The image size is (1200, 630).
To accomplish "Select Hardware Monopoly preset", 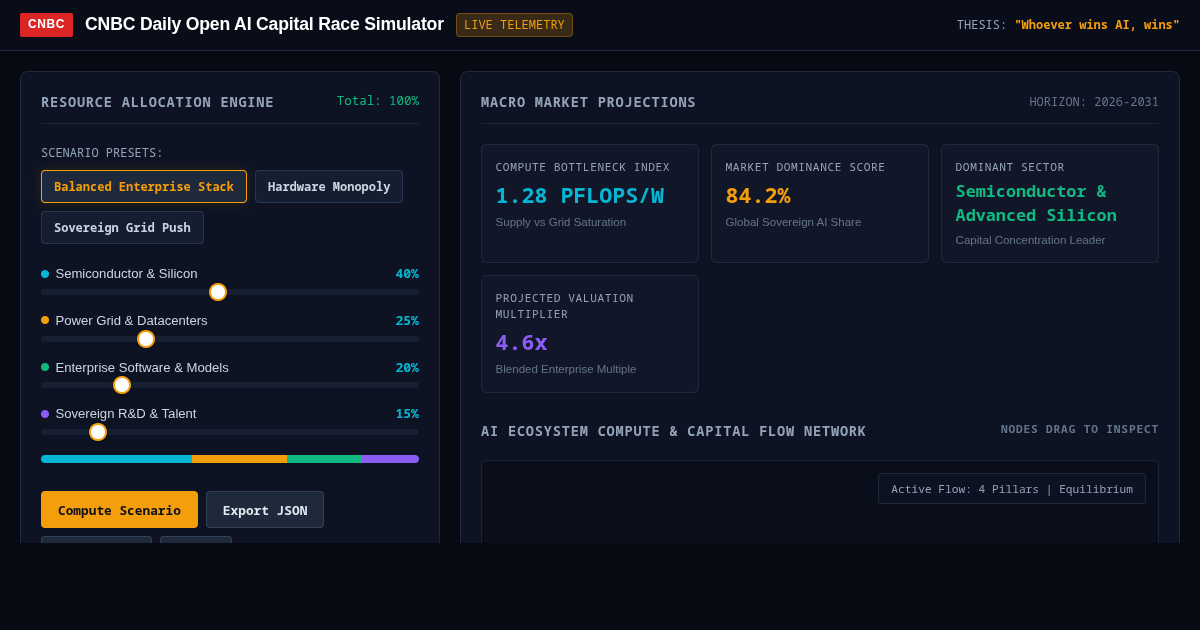I will (329, 187).
